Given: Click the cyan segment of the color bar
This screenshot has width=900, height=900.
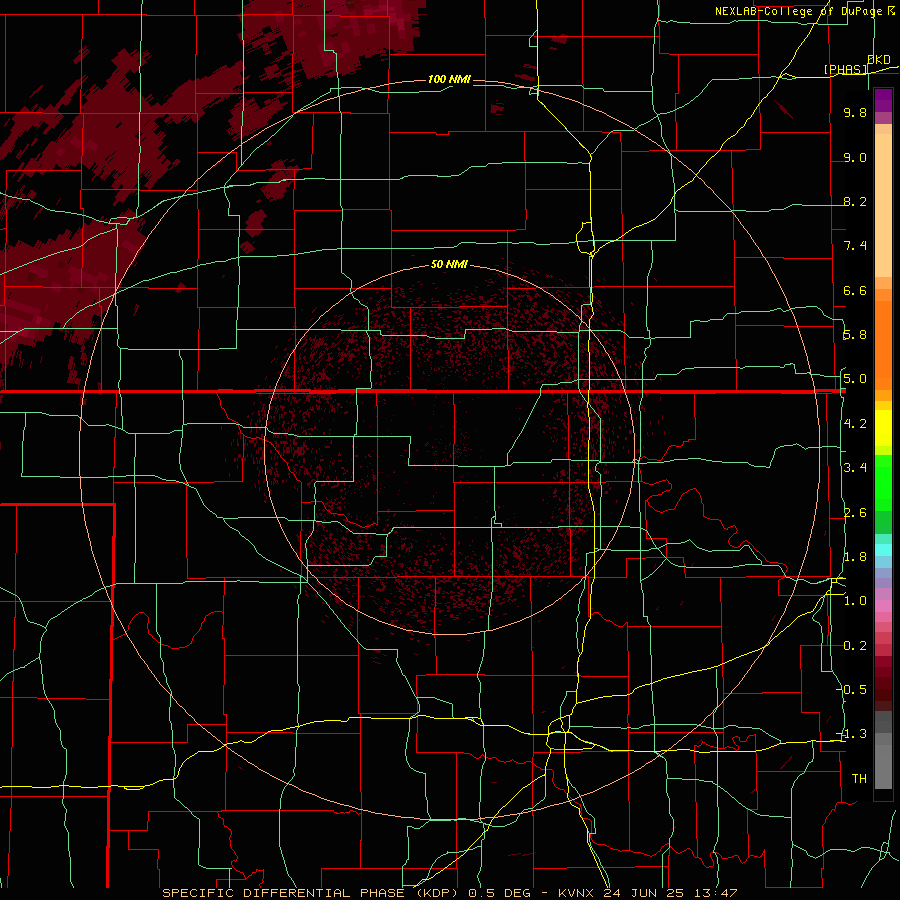Looking at the screenshot, I should pyautogui.click(x=883, y=550).
